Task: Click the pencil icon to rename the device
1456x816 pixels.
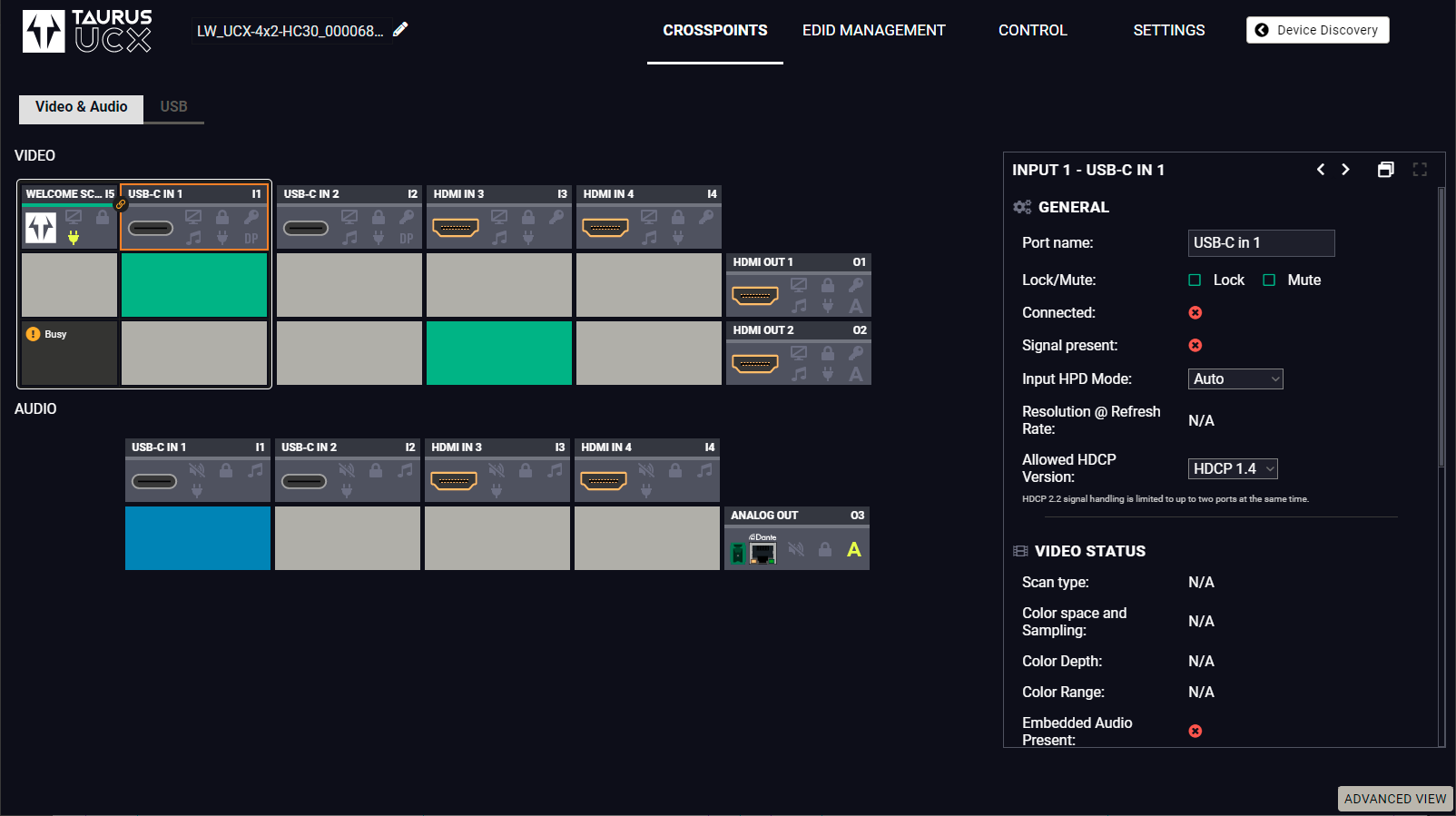Action: 400,30
